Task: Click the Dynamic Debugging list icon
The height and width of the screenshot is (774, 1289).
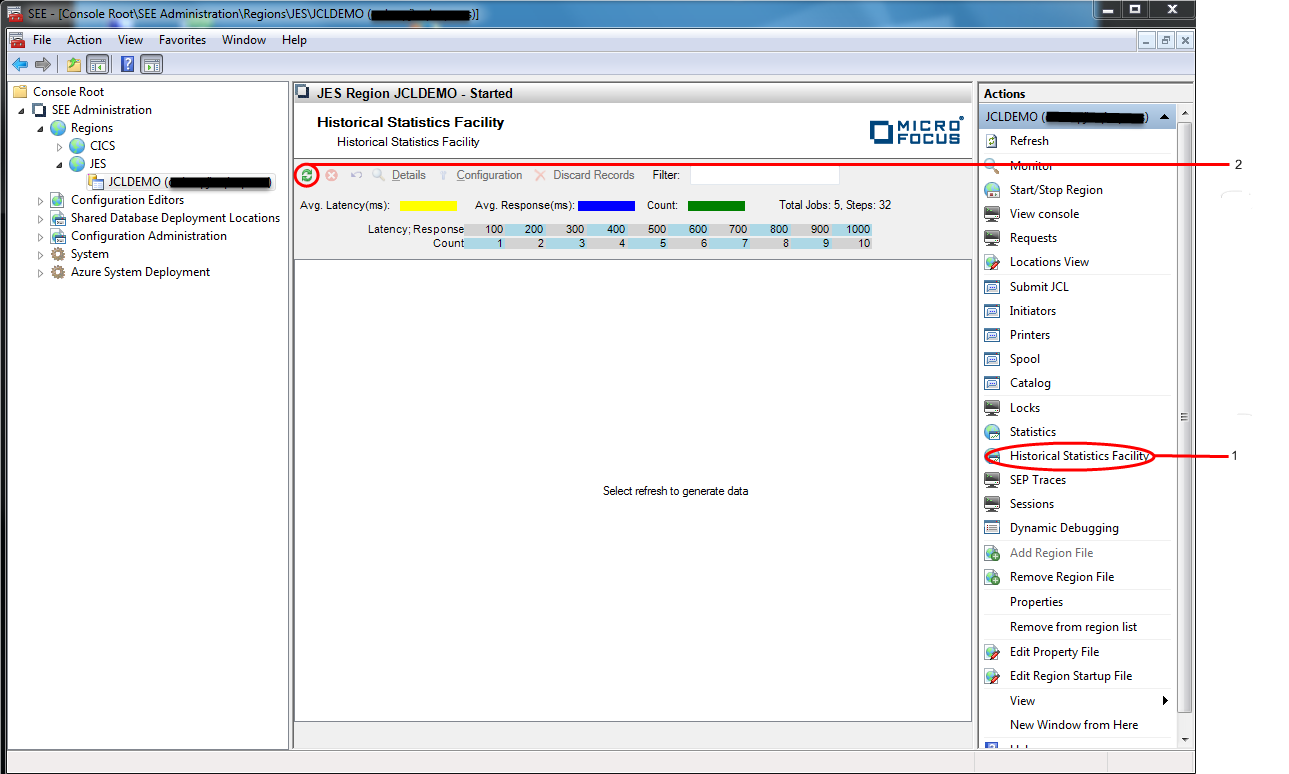Action: (x=992, y=528)
